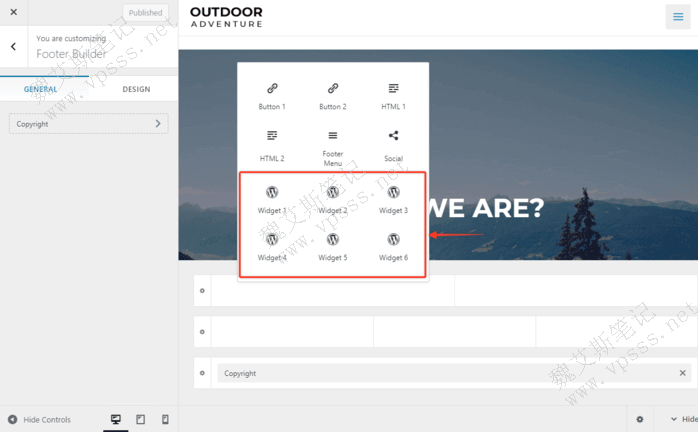The image size is (698, 432).
Task: Open the hamburger menu in site header
Action: point(678,17)
